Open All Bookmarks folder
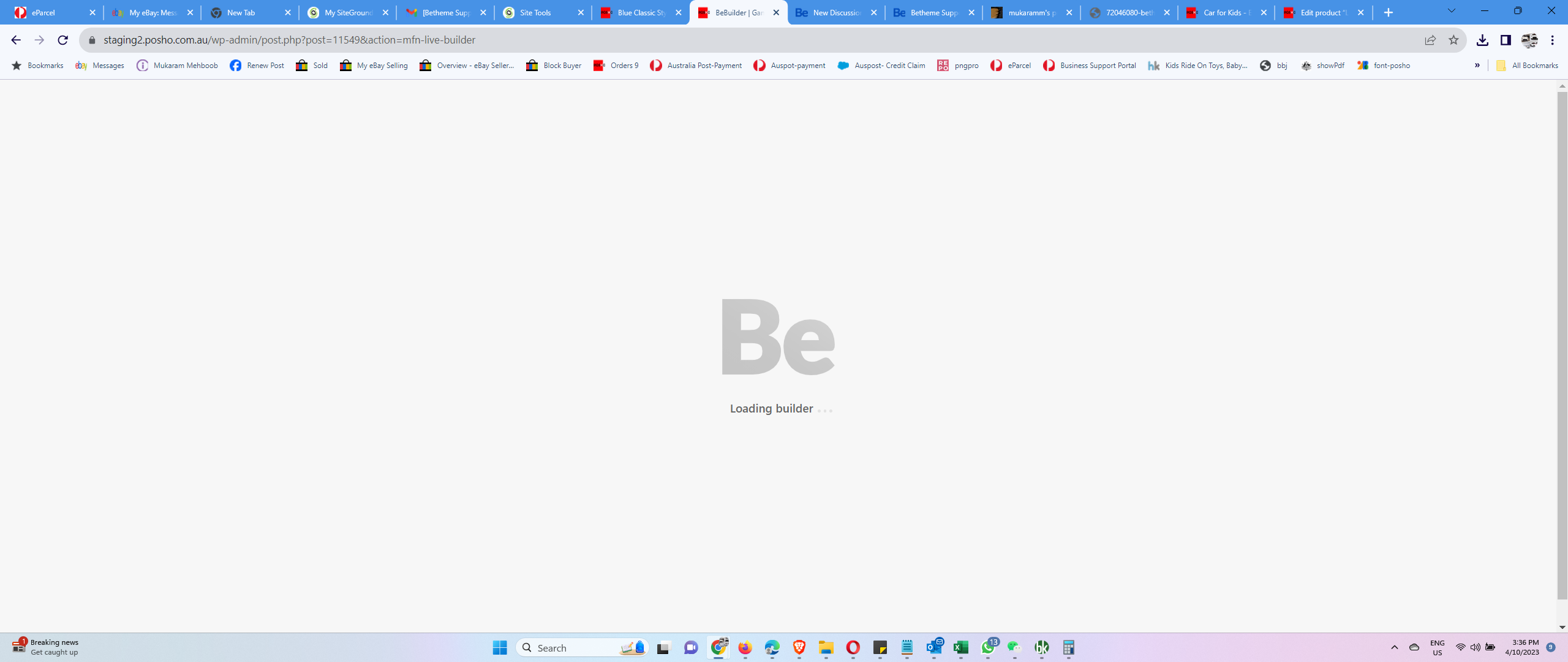 (x=1527, y=66)
